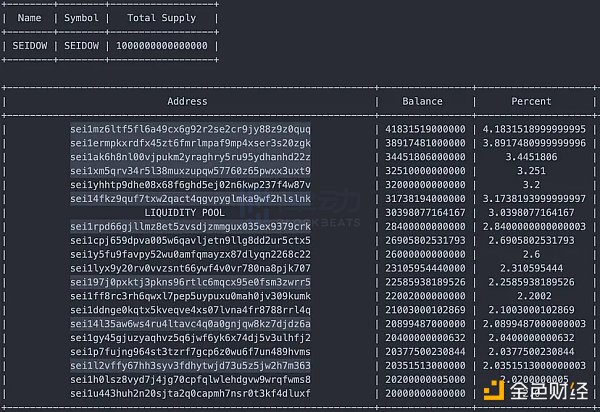Select address starting with sei1l2vffy67hh
This screenshot has width=600, height=412.
[190, 366]
